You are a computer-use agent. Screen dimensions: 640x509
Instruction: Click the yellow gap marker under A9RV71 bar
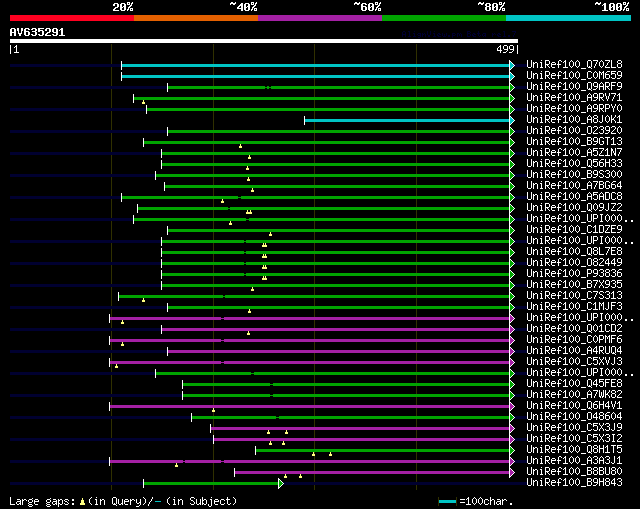(143, 102)
